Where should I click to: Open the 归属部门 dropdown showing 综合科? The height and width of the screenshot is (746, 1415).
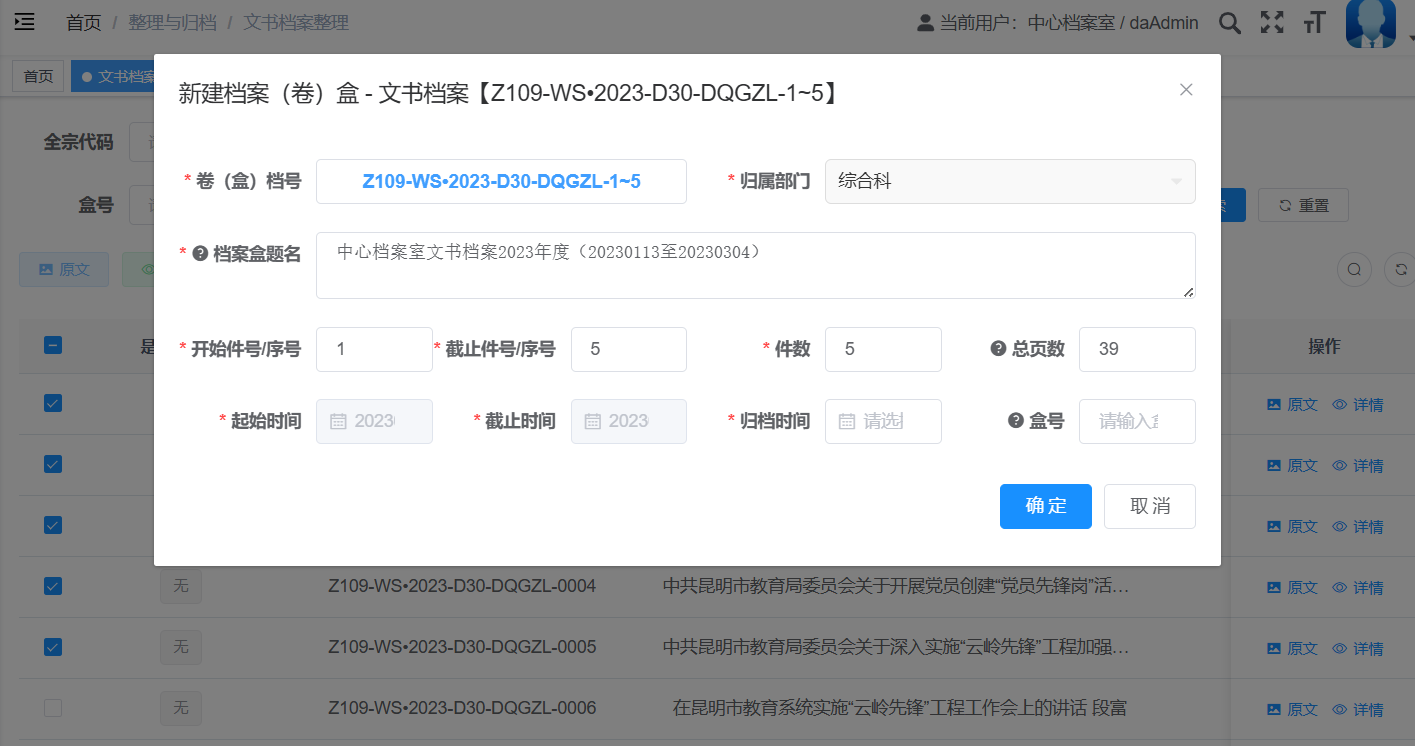tap(1010, 181)
